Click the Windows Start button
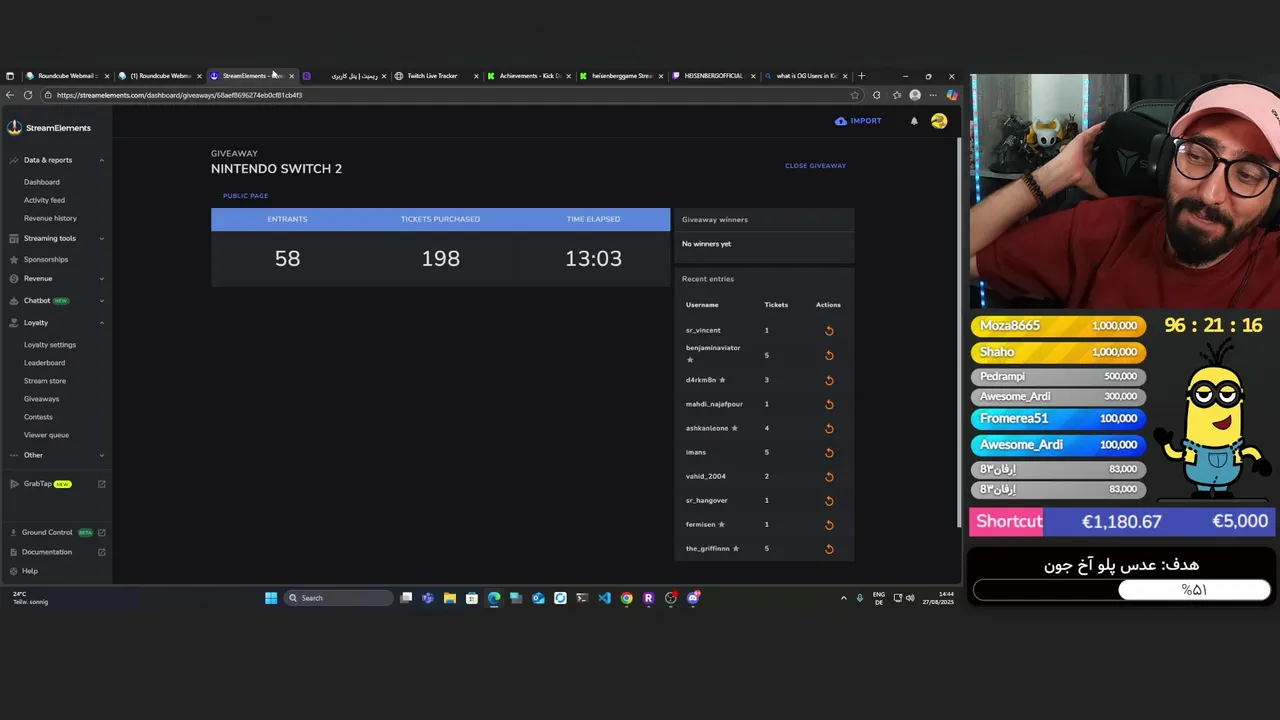Image resolution: width=1280 pixels, height=720 pixels. (x=271, y=598)
